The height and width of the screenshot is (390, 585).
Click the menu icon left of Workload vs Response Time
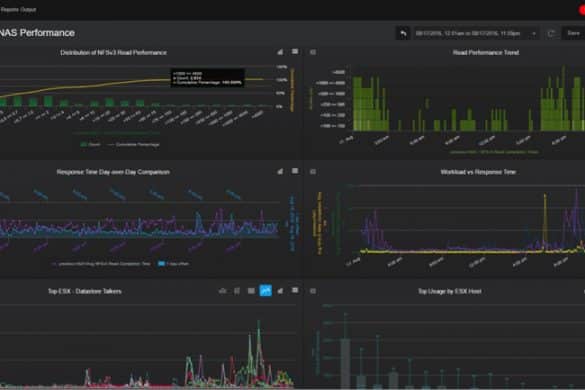click(x=313, y=172)
